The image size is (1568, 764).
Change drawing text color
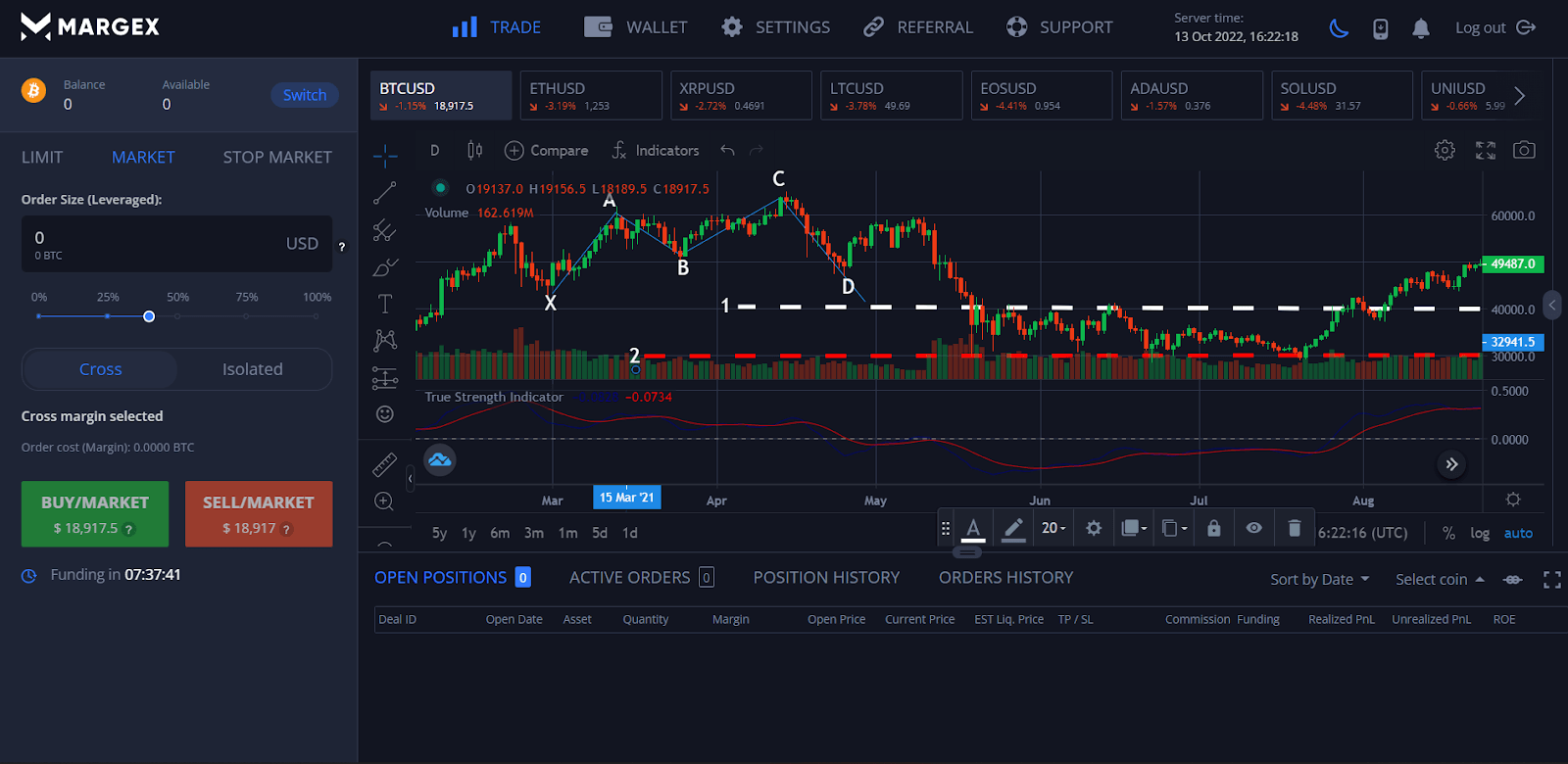pos(973,529)
